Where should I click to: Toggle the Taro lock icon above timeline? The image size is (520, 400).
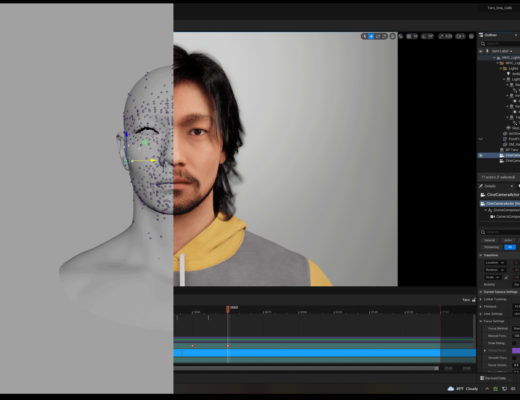pos(474,300)
